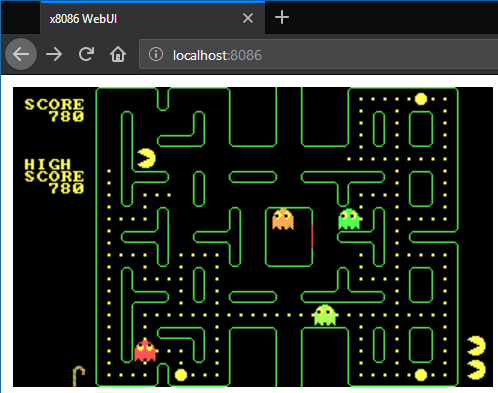Click the HIGH SCORE label text
The height and width of the screenshot is (393, 498).
pyautogui.click(x=54, y=170)
